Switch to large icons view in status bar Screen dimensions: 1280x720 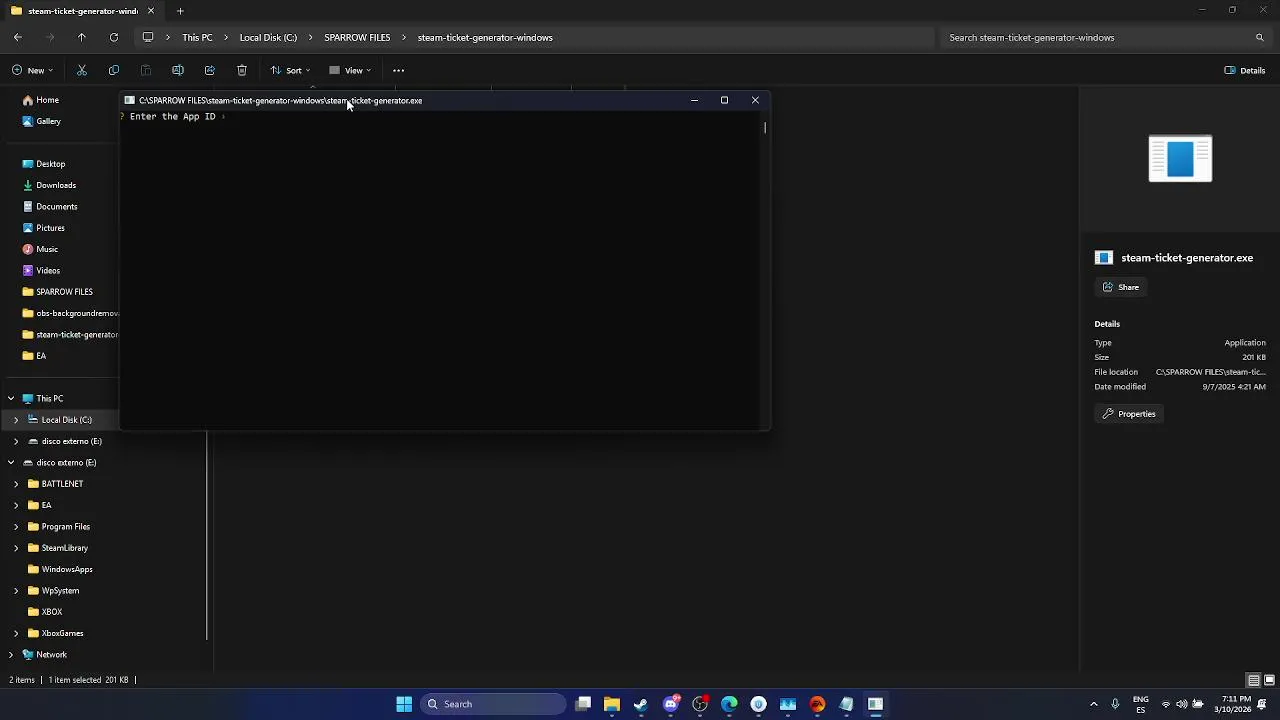(1269, 680)
